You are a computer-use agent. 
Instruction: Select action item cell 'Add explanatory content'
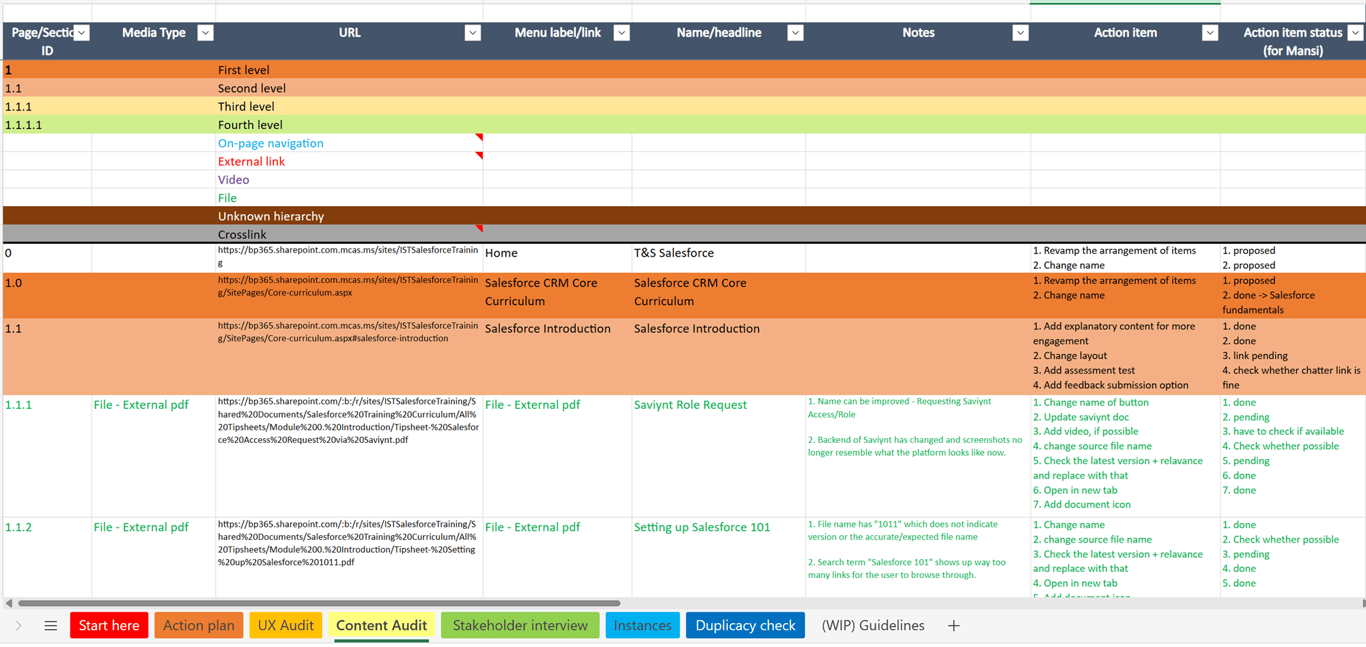[x=1125, y=357]
